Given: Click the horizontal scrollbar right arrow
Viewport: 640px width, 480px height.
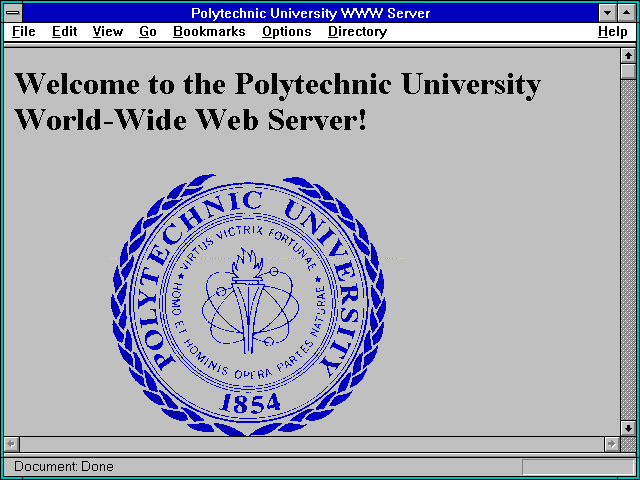Looking at the screenshot, I should point(611,444).
